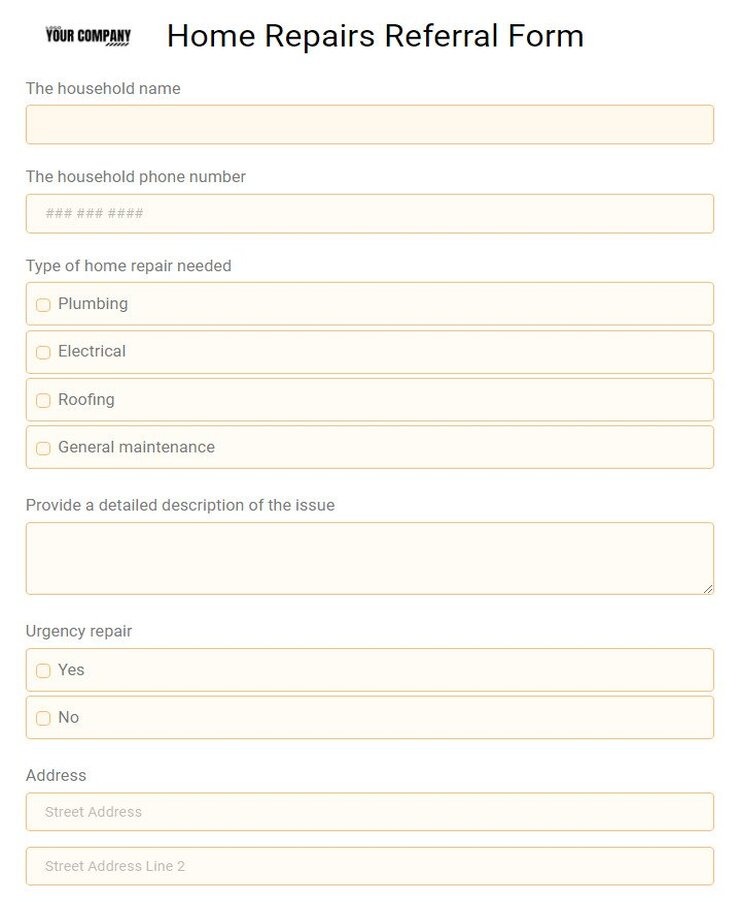Click the detailed description label text
This screenshot has height=900, width=740.
pyautogui.click(x=180, y=505)
